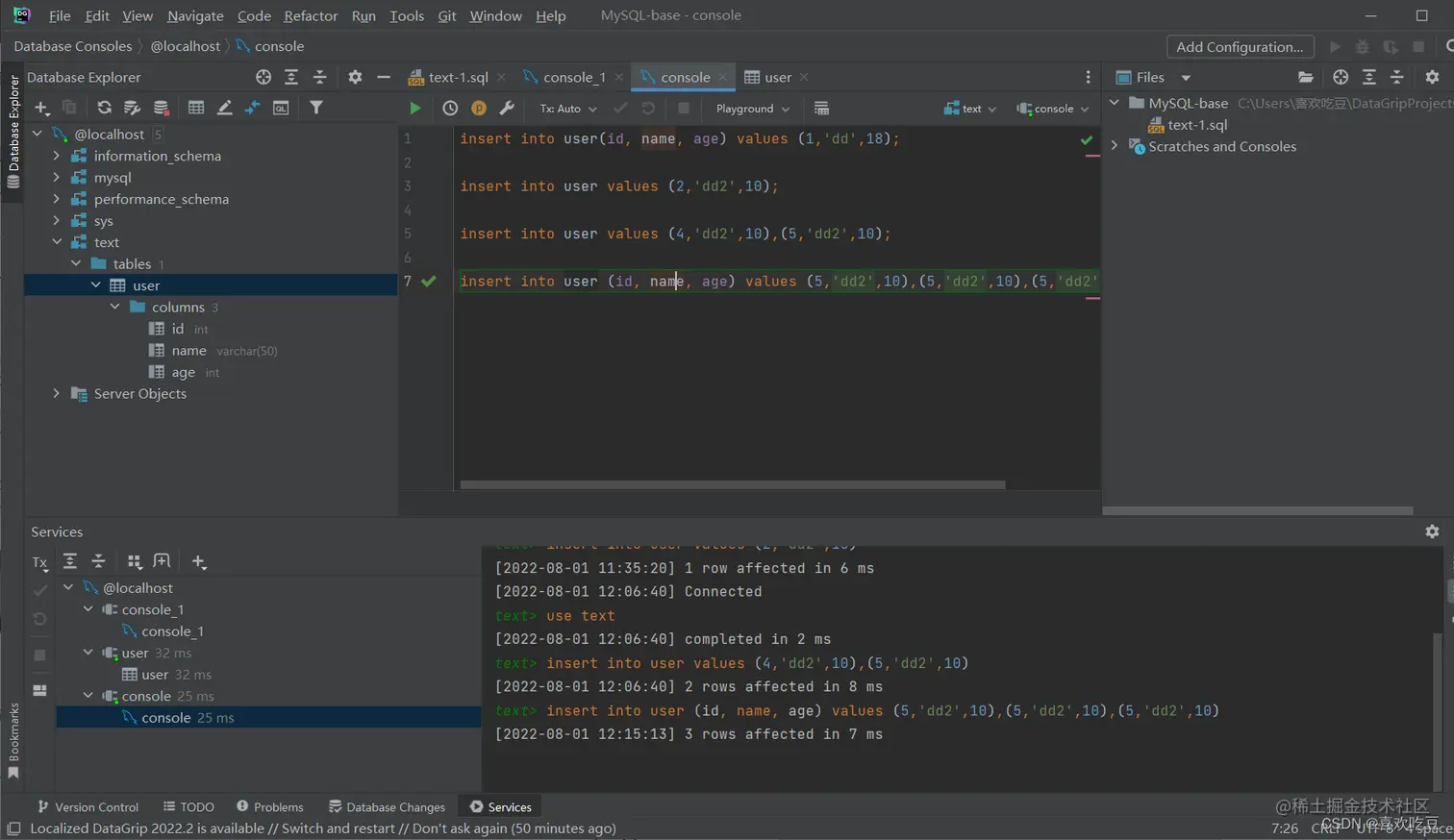Open the Problems tool window
Image resolution: width=1454 pixels, height=840 pixels.
tap(270, 807)
